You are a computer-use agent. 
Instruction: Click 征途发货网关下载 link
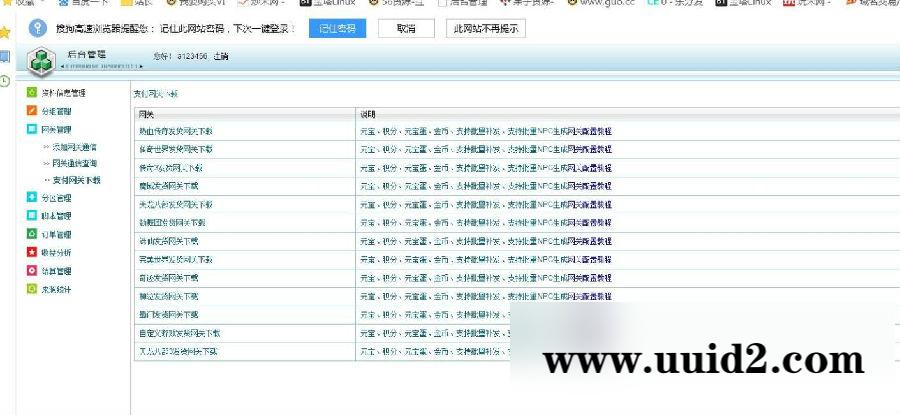169,296
